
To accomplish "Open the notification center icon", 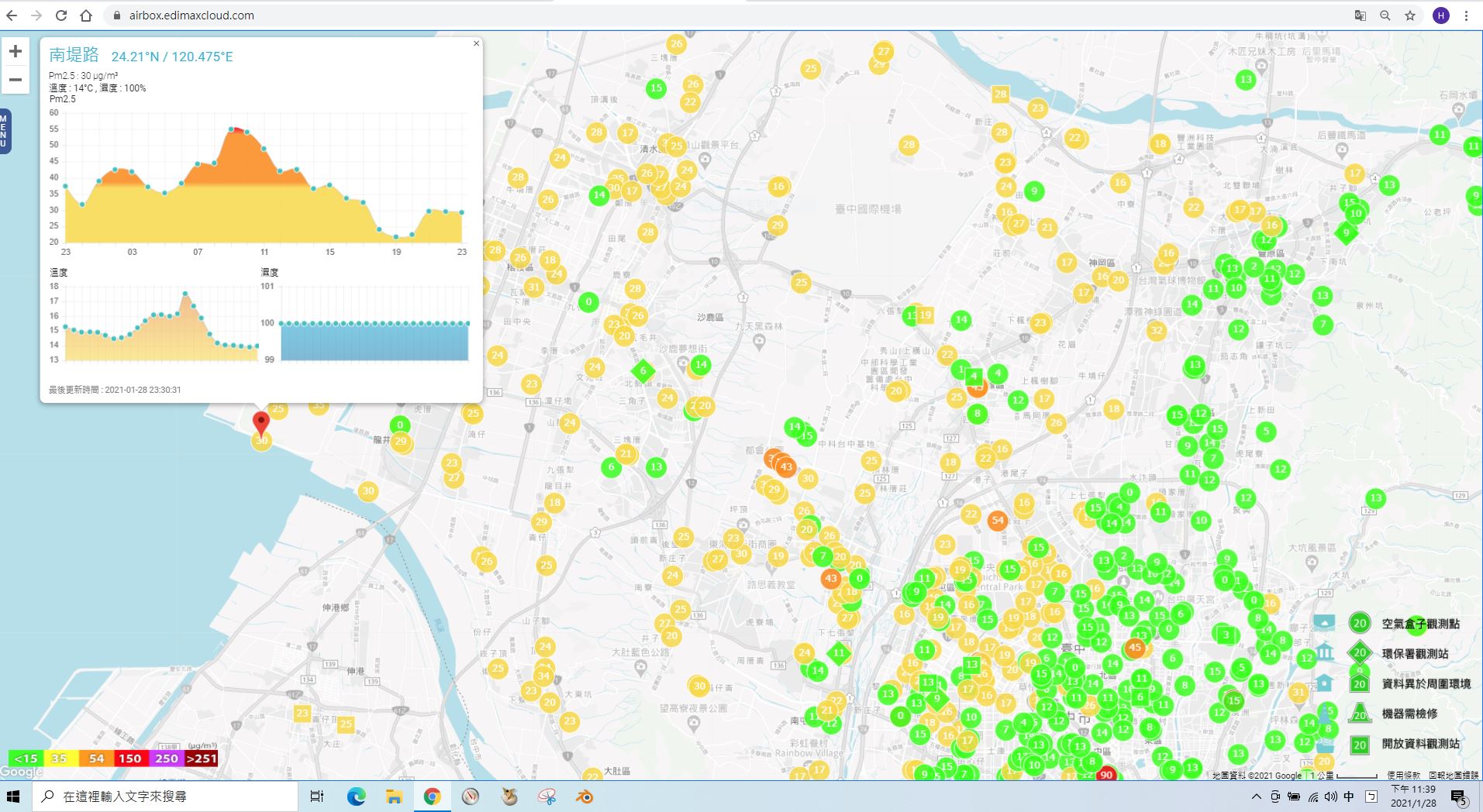I will (1458, 797).
